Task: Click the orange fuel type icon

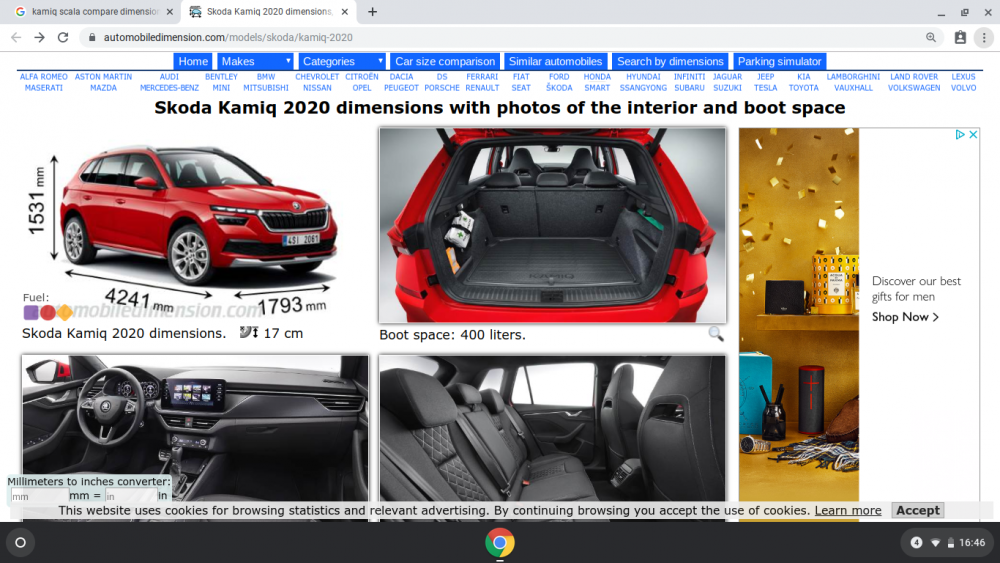Action: [x=64, y=312]
